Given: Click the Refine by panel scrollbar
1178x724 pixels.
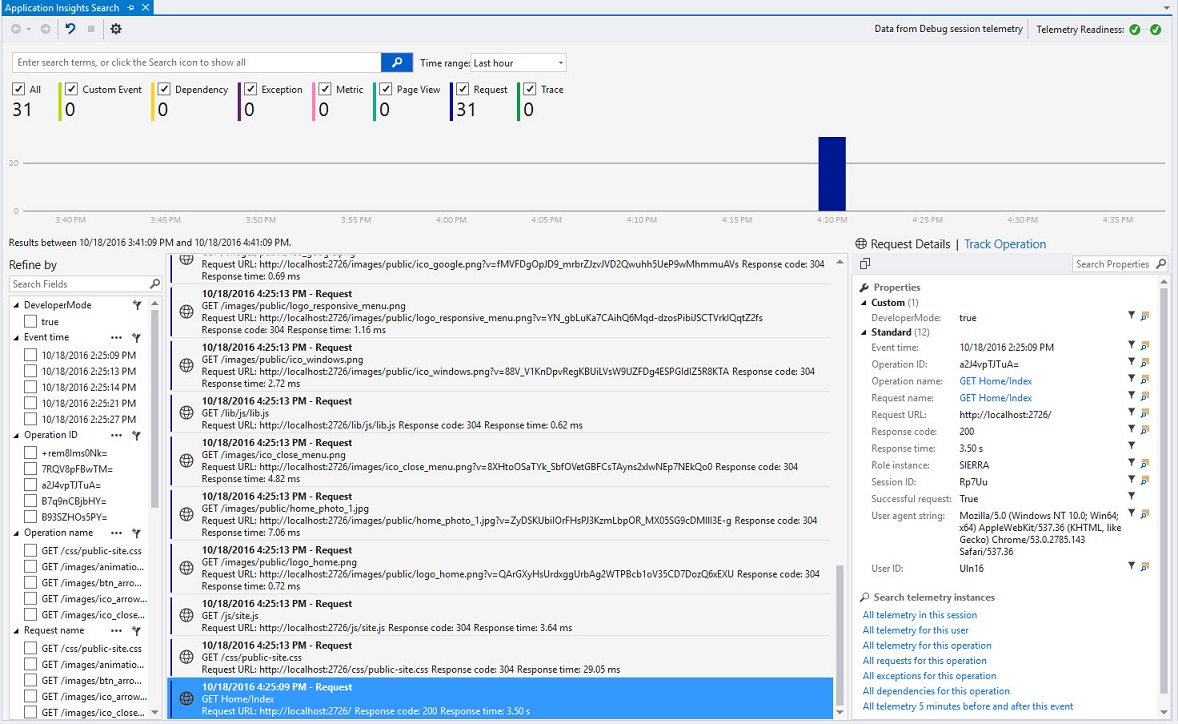Looking at the screenshot, I should [155, 409].
